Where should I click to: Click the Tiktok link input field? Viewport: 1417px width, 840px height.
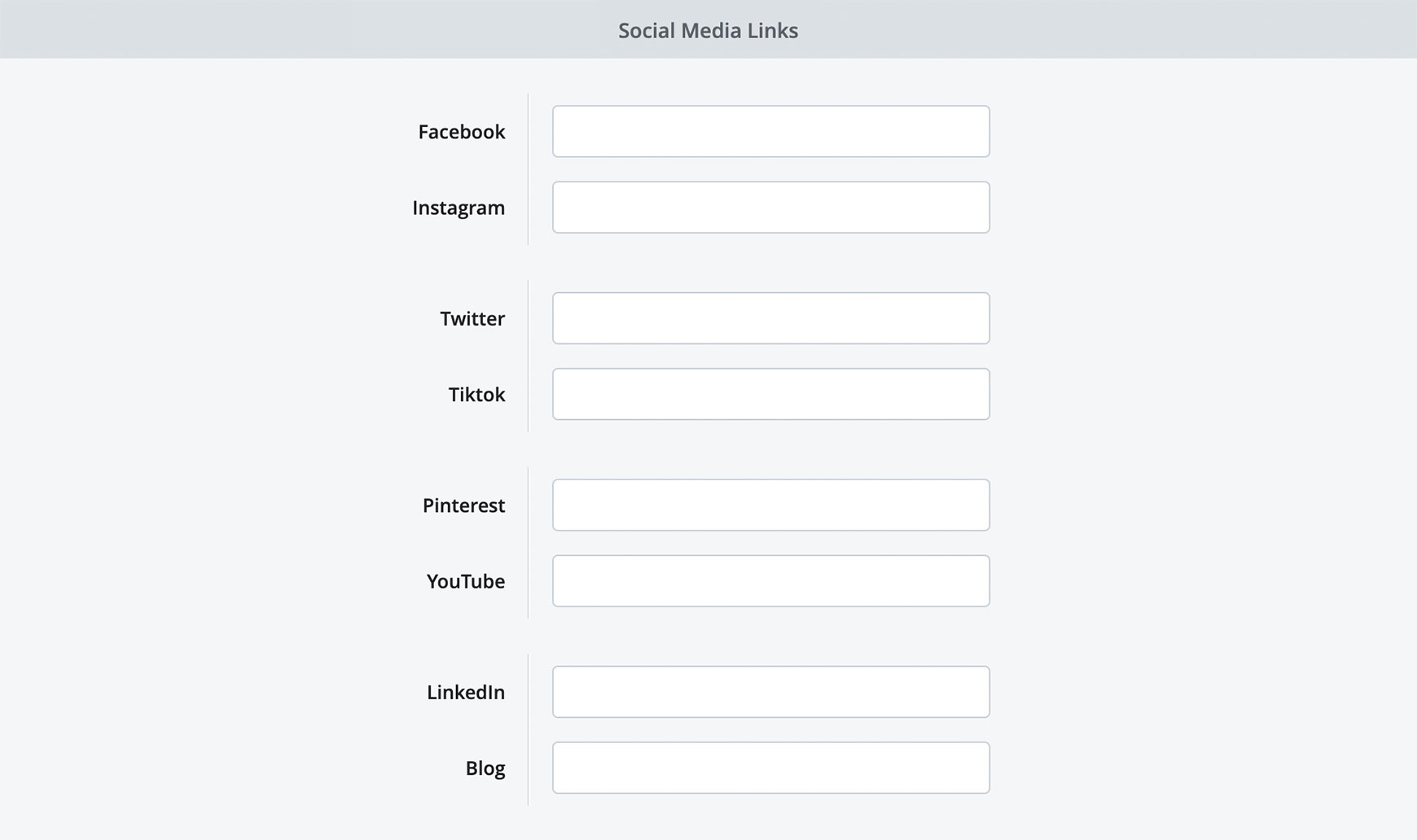click(x=770, y=394)
